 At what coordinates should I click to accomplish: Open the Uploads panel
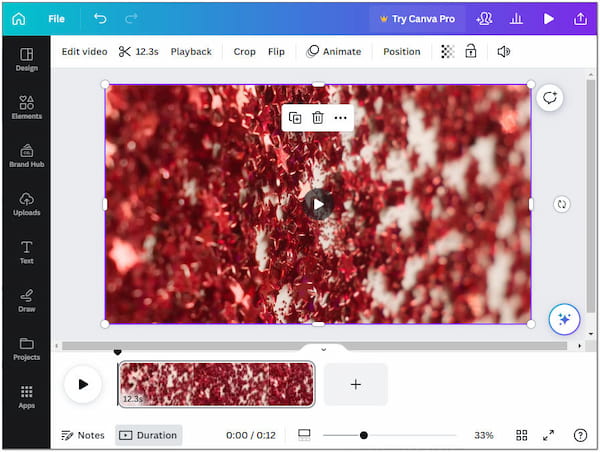(x=26, y=204)
